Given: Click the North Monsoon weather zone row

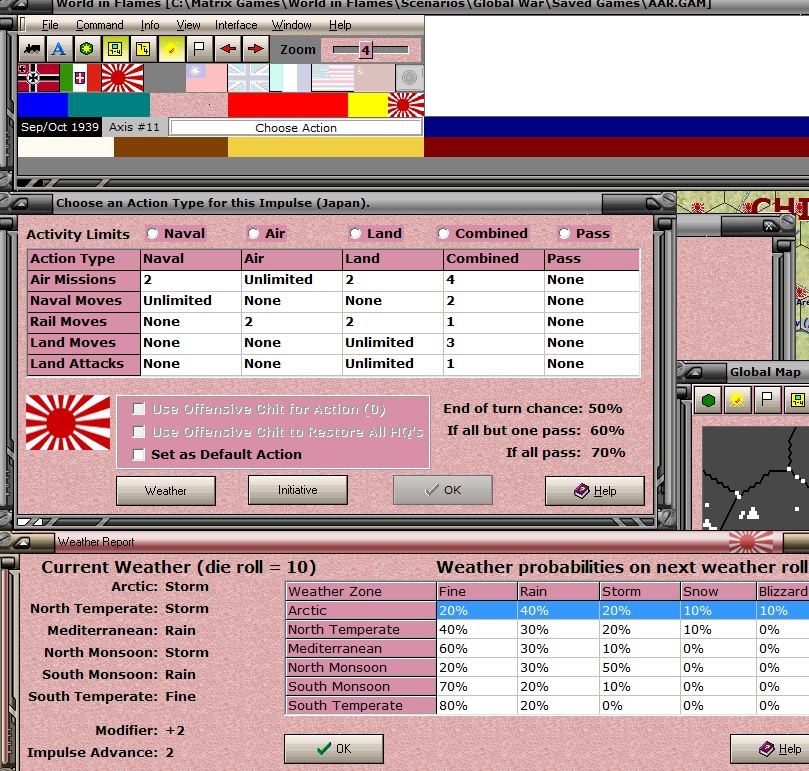Looking at the screenshot, I should [547, 668].
